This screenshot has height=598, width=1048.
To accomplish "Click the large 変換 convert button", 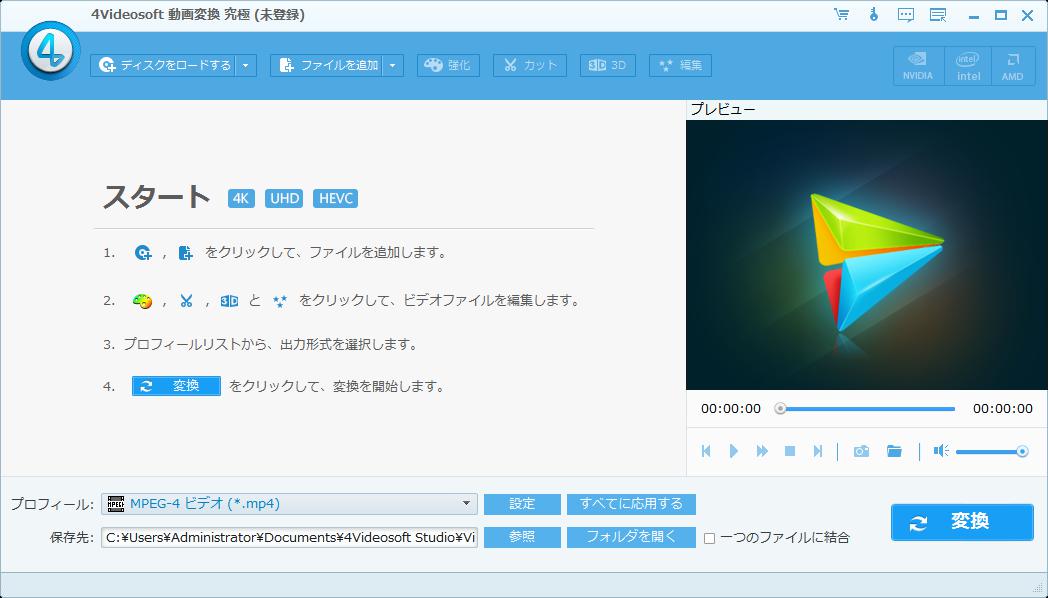I will [x=962, y=522].
